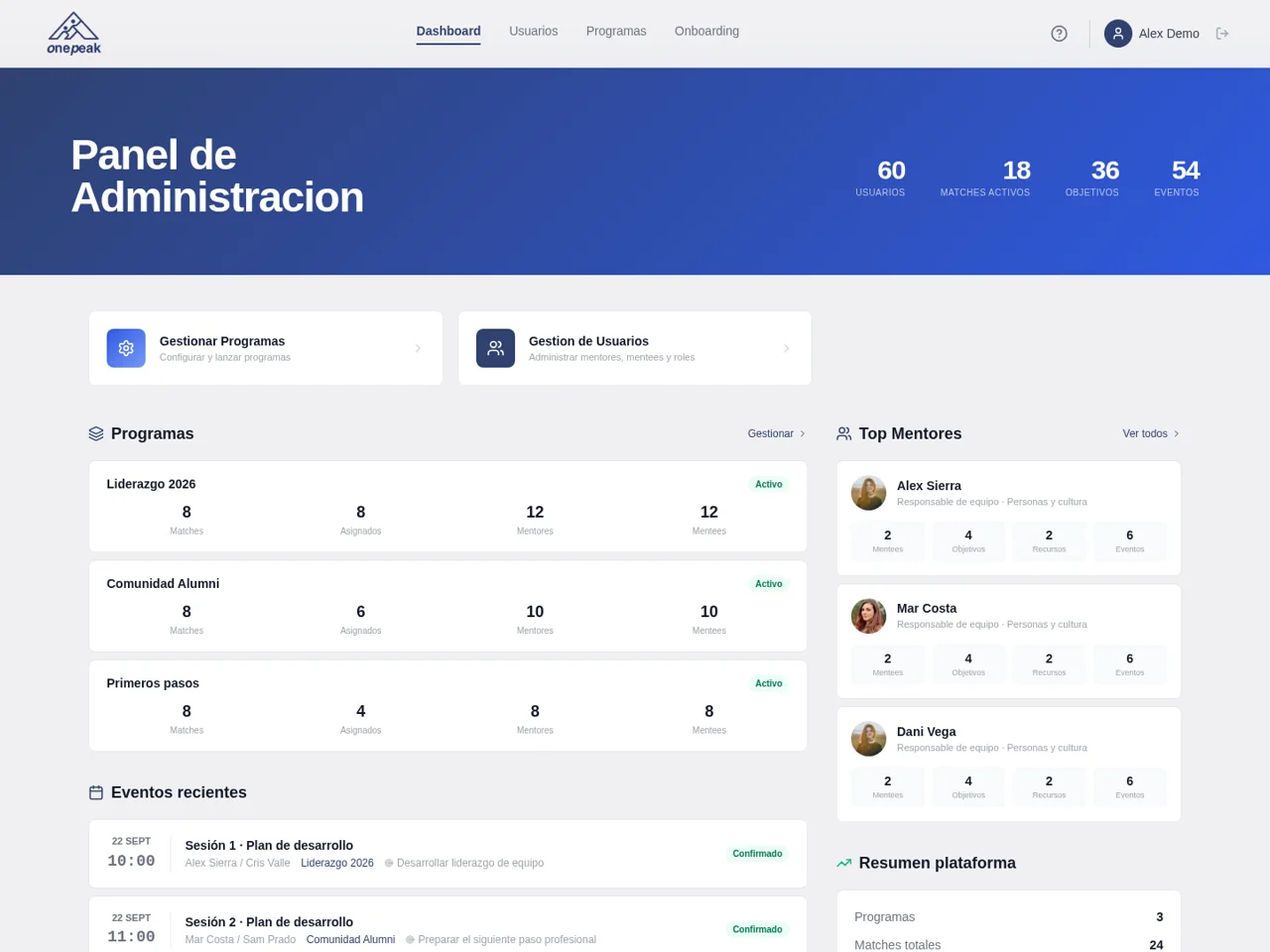Click Alex Sierra's Objetivos count tile
Viewport: 1270px width, 952px height.
[968, 541]
